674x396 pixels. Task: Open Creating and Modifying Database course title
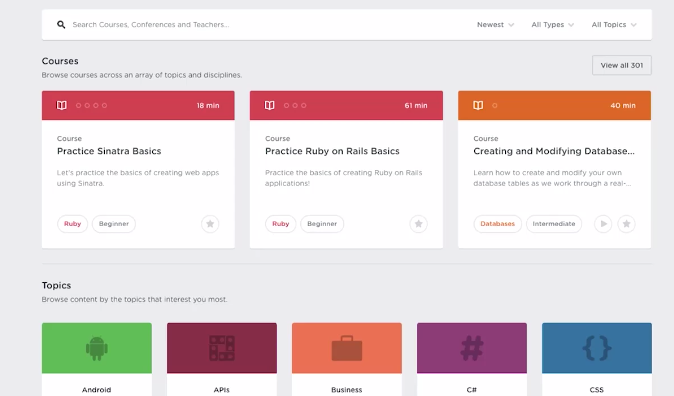coord(554,151)
